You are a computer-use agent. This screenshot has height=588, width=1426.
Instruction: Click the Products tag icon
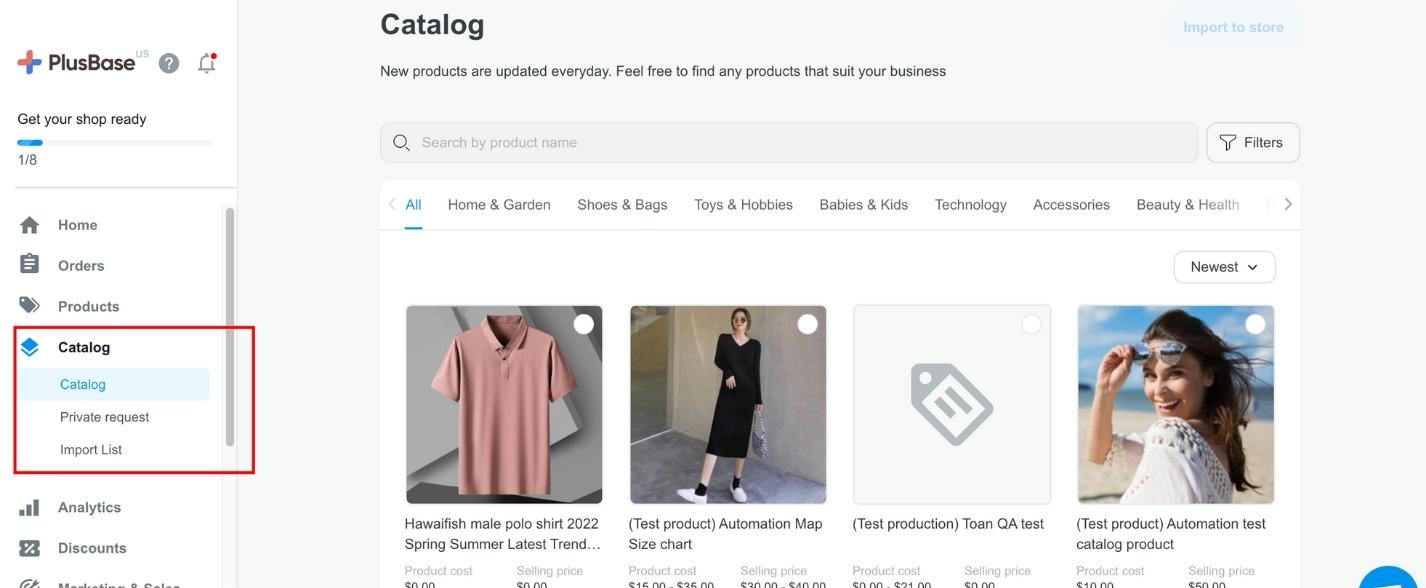[30, 306]
